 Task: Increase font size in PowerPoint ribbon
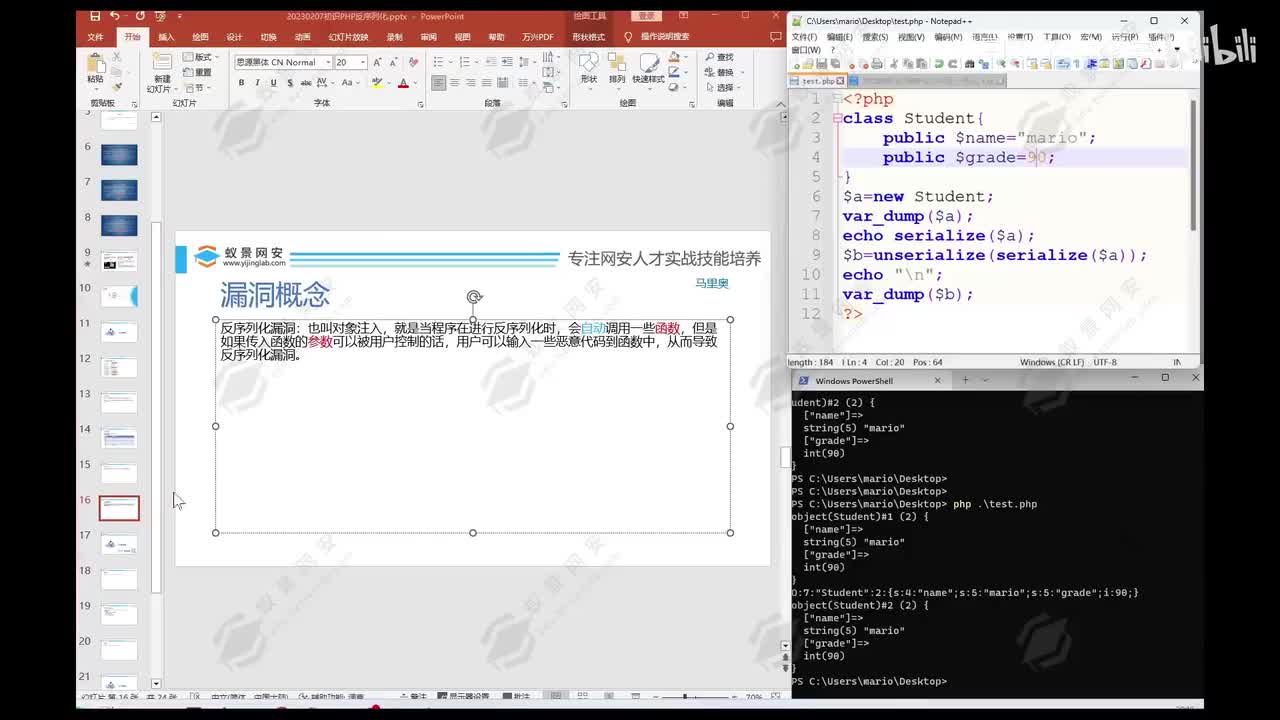tap(377, 63)
